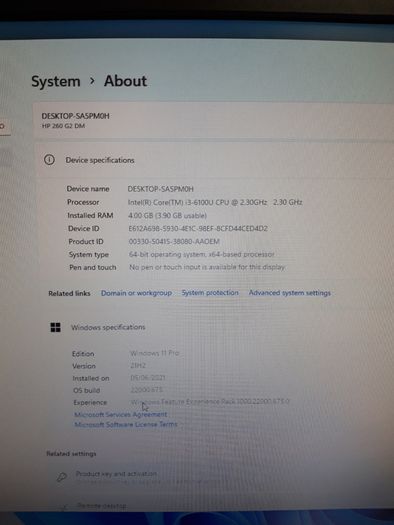394x525 pixels.
Task: Click the Product ID label
Action: coord(86,241)
